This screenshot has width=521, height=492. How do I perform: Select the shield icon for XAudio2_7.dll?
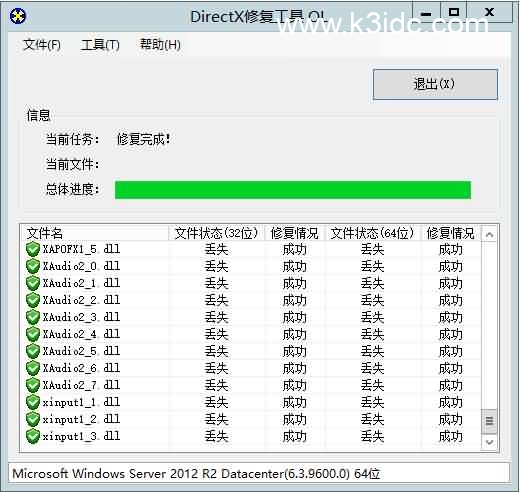[x=33, y=385]
